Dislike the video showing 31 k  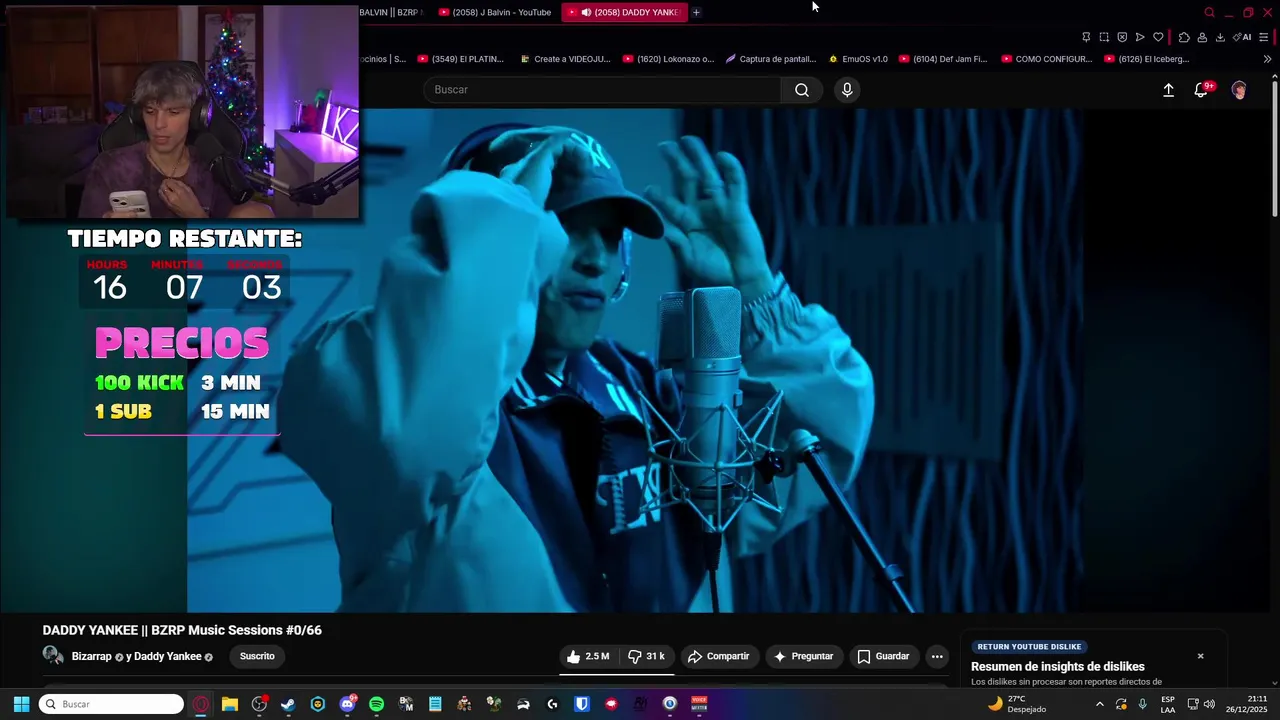click(646, 656)
